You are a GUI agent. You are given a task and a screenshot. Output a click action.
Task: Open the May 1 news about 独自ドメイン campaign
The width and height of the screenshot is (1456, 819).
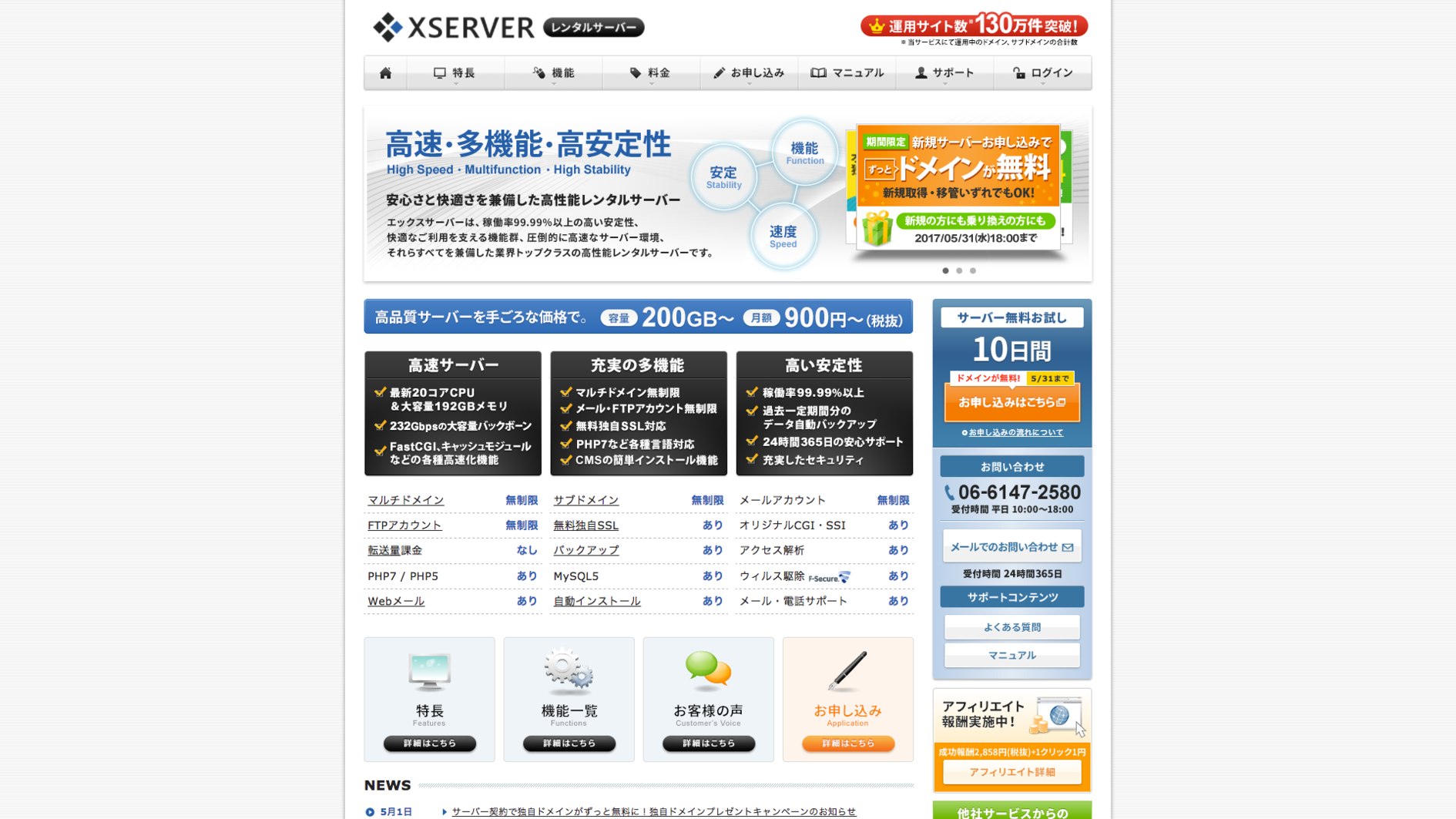[x=653, y=812]
